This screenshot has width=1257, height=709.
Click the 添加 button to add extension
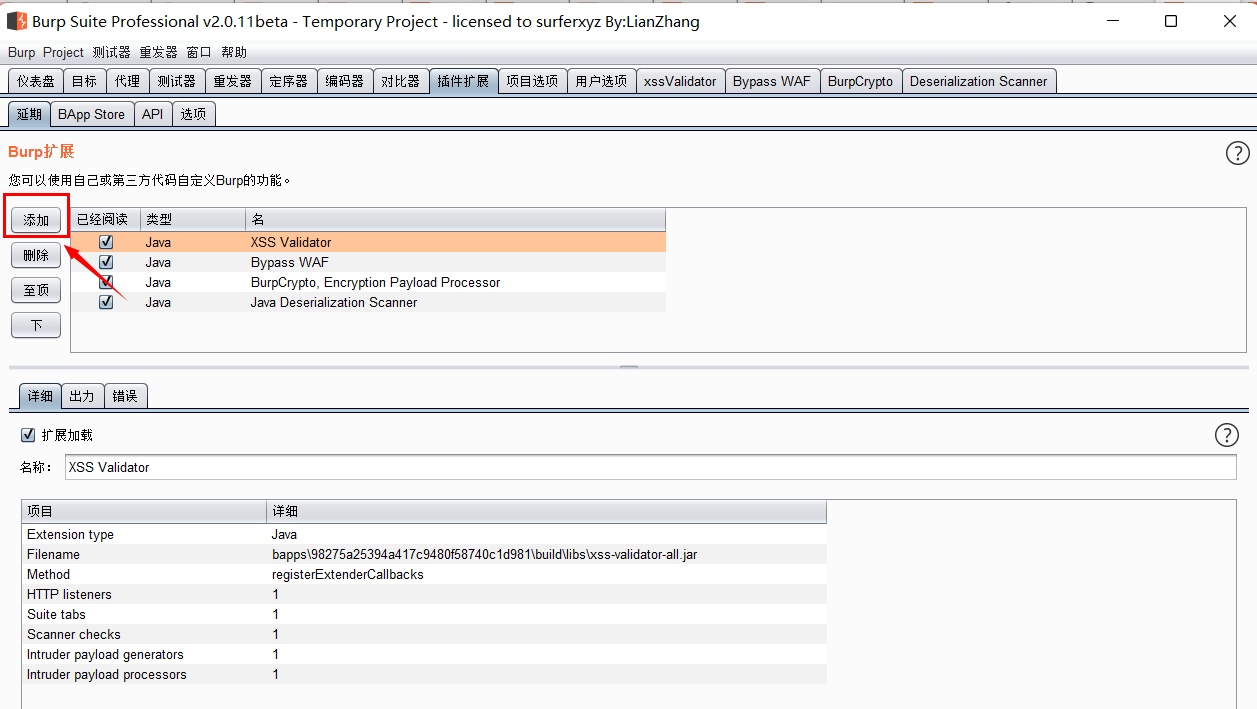pyautogui.click(x=36, y=220)
